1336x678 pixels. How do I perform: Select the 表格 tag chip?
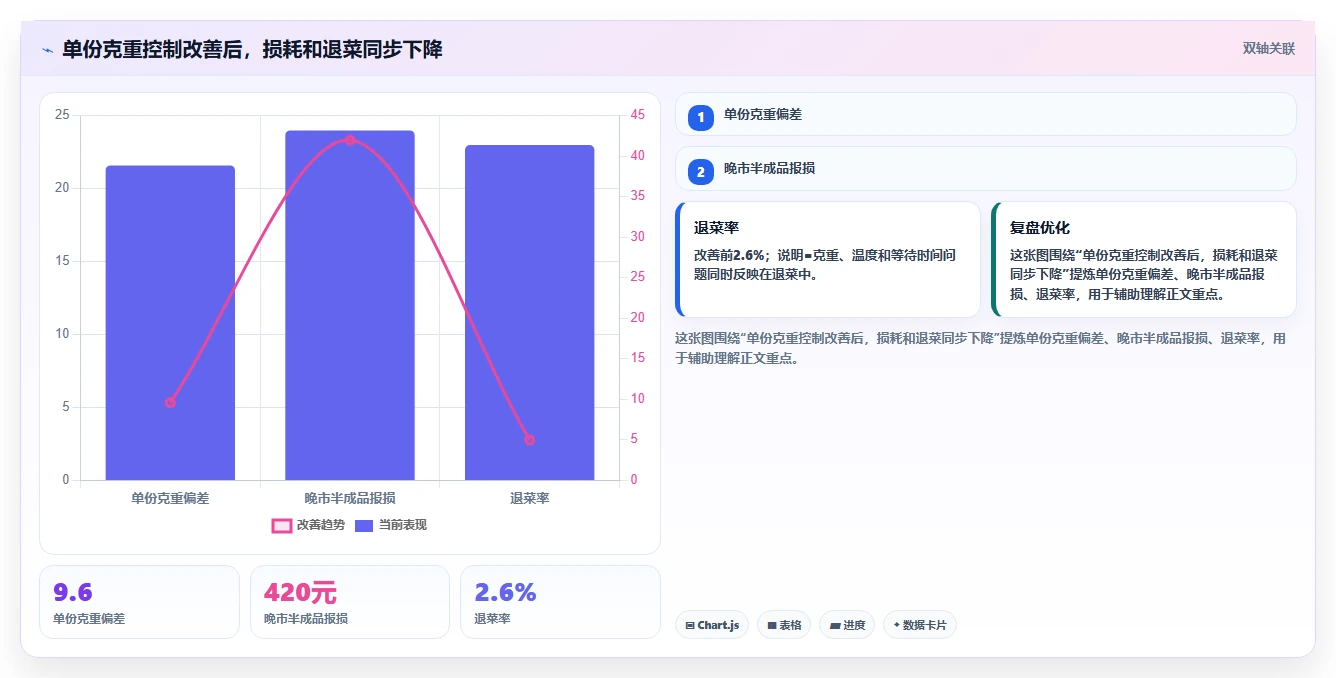click(784, 625)
